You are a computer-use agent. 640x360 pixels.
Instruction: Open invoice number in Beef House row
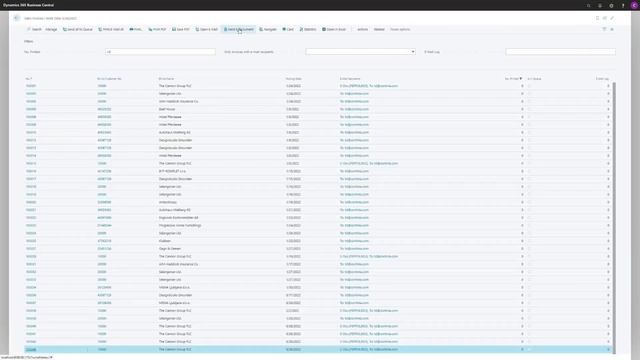[x=31, y=109]
